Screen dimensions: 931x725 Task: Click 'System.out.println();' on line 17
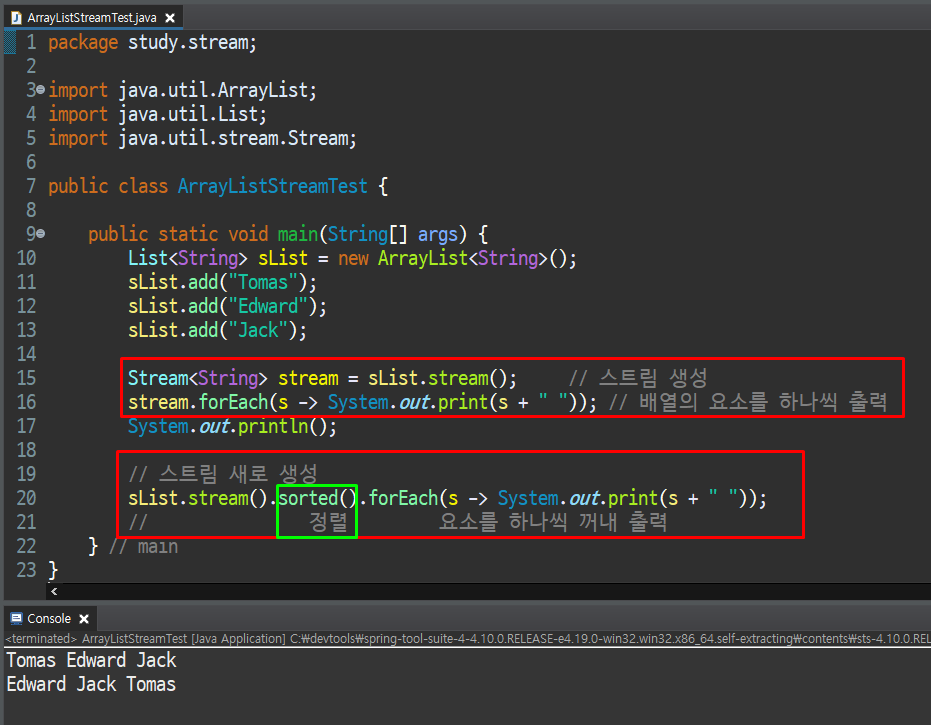pyautogui.click(x=232, y=426)
